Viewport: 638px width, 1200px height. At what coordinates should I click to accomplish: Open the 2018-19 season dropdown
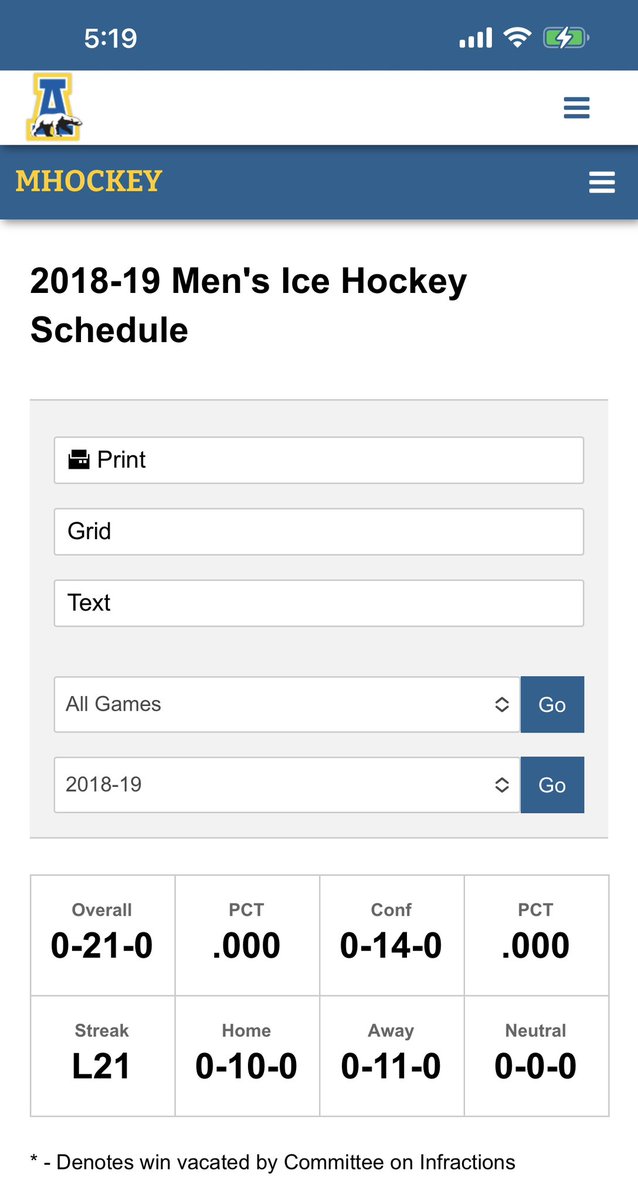tap(287, 785)
